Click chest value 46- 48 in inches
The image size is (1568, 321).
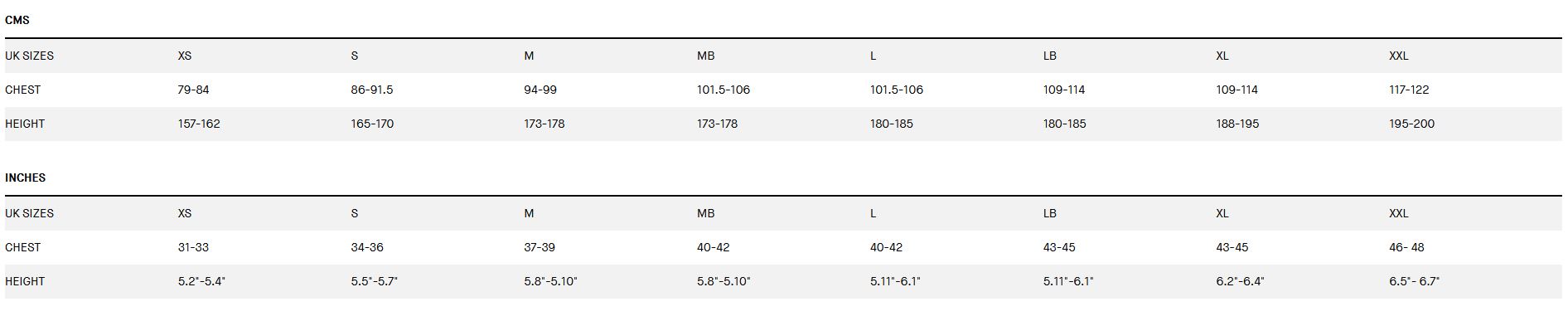pos(1407,247)
